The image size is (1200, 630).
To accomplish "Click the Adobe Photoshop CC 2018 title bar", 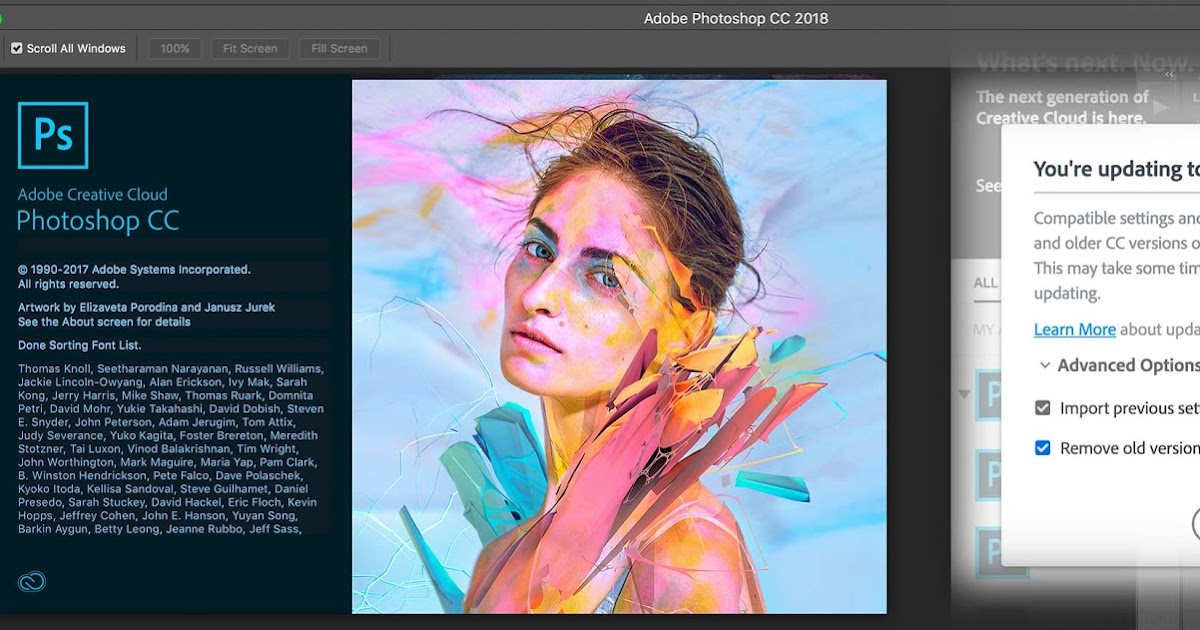I will click(x=736, y=18).
